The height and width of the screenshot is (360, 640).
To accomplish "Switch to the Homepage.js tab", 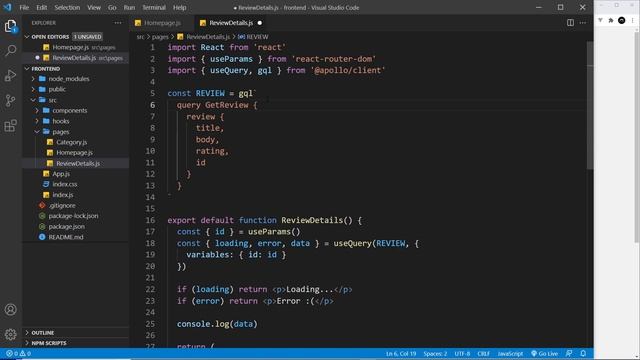I will [x=162, y=23].
